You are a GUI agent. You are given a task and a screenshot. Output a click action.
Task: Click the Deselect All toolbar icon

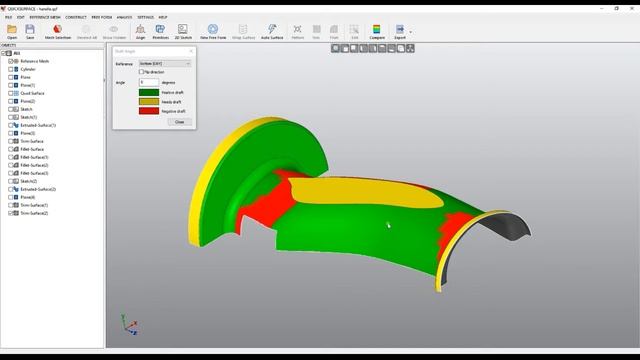[87, 29]
